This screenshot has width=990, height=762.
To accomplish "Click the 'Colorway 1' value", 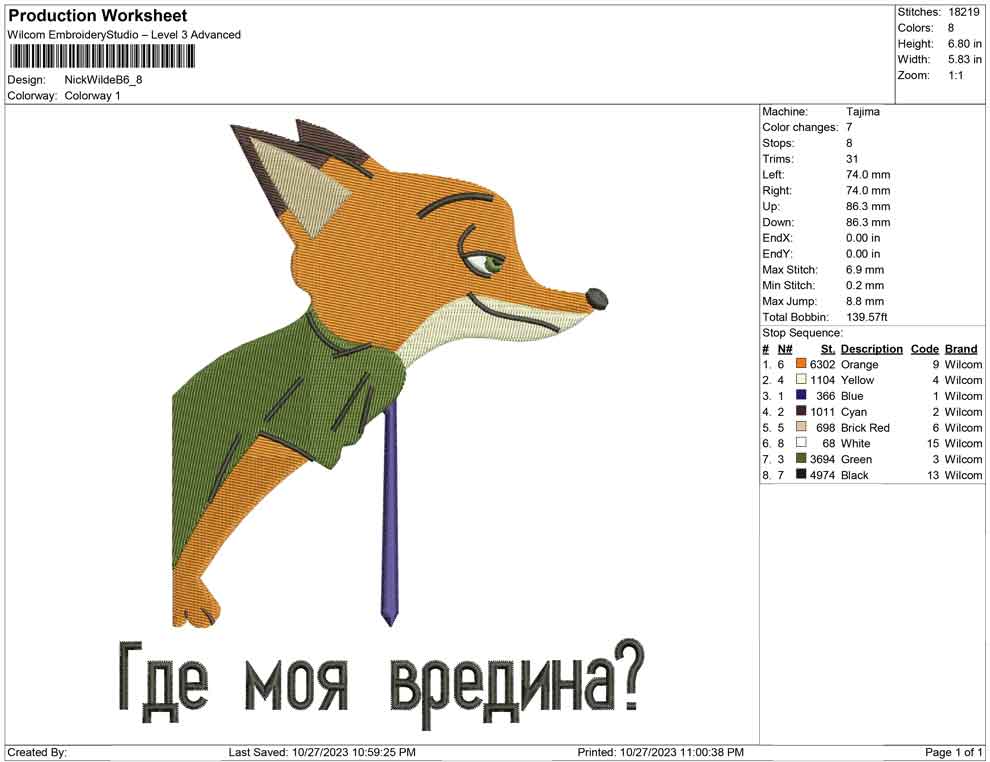I will point(92,96).
